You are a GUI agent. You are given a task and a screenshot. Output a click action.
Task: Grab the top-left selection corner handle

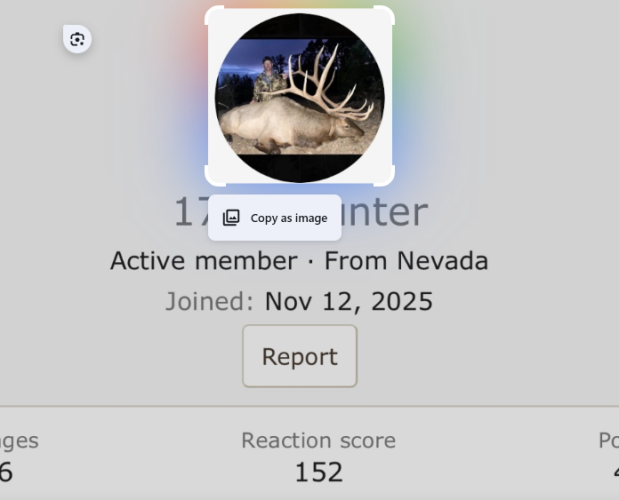(x=214, y=15)
